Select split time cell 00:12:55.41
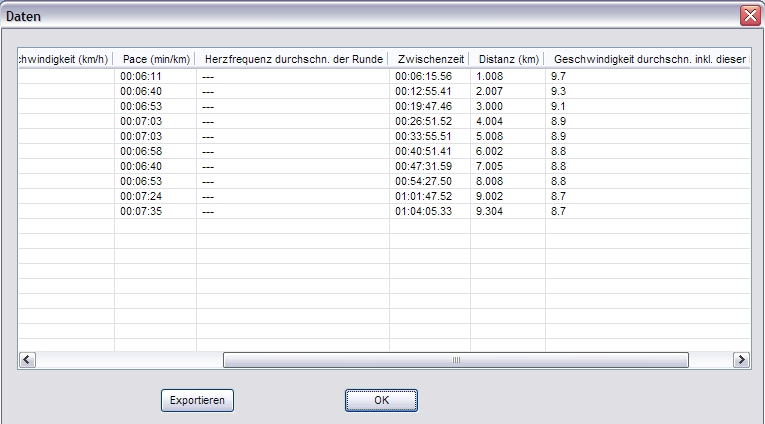Image resolution: width=765 pixels, height=424 pixels. tap(423, 90)
